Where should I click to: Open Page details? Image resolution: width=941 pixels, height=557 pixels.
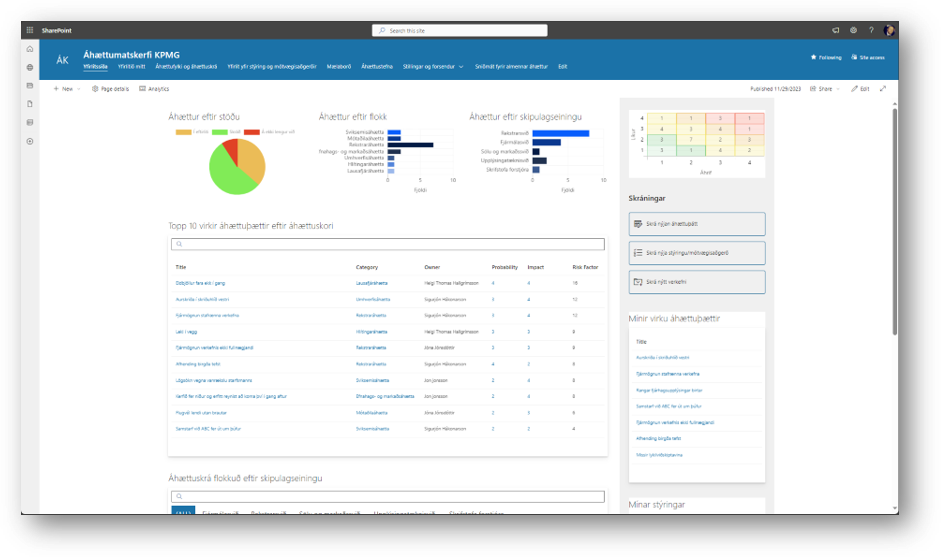point(110,89)
